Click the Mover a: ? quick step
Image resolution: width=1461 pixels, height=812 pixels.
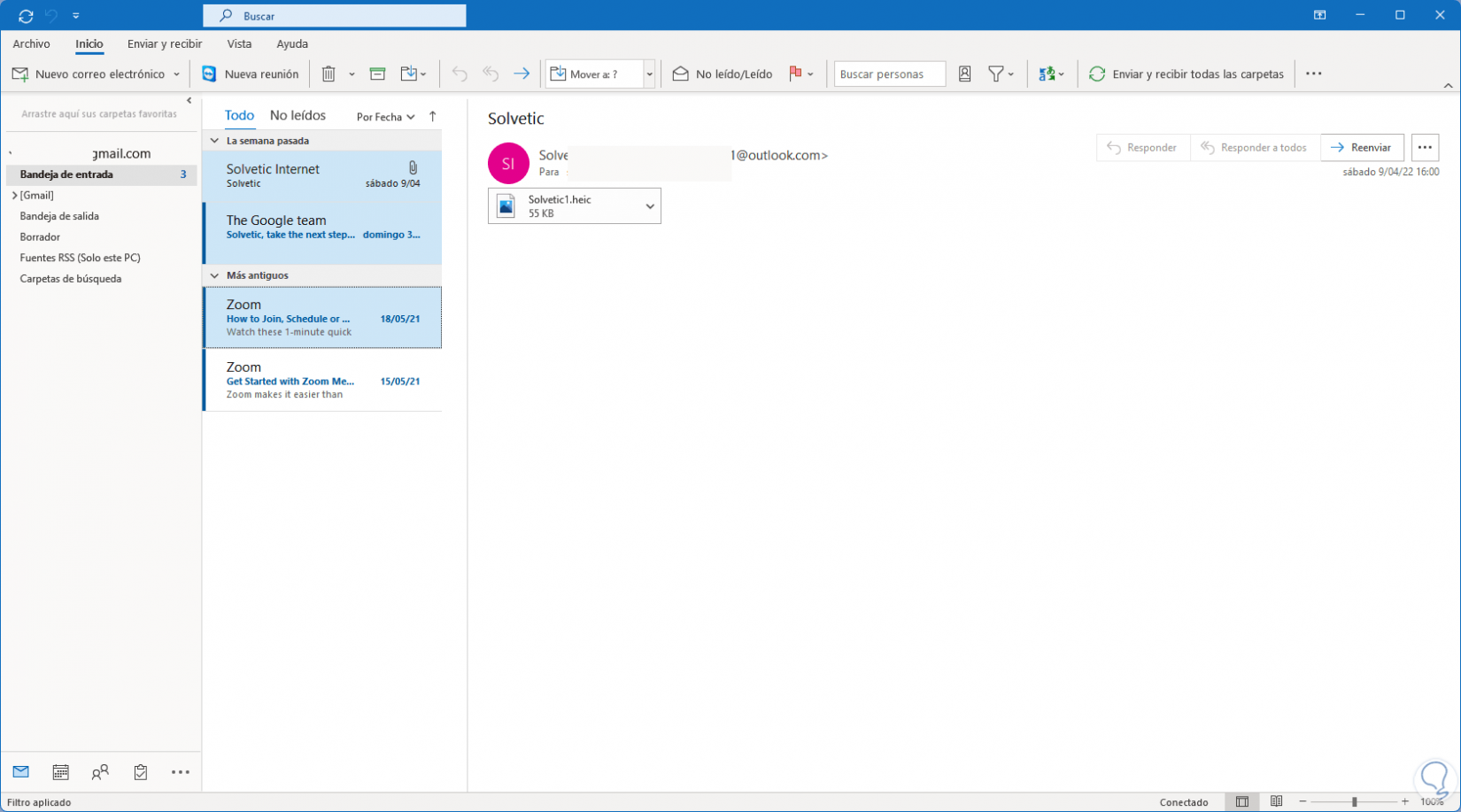point(594,74)
